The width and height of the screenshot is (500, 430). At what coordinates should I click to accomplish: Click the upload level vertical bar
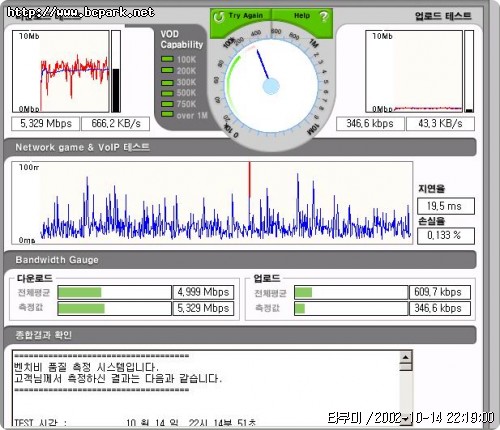pyautogui.click(x=469, y=71)
